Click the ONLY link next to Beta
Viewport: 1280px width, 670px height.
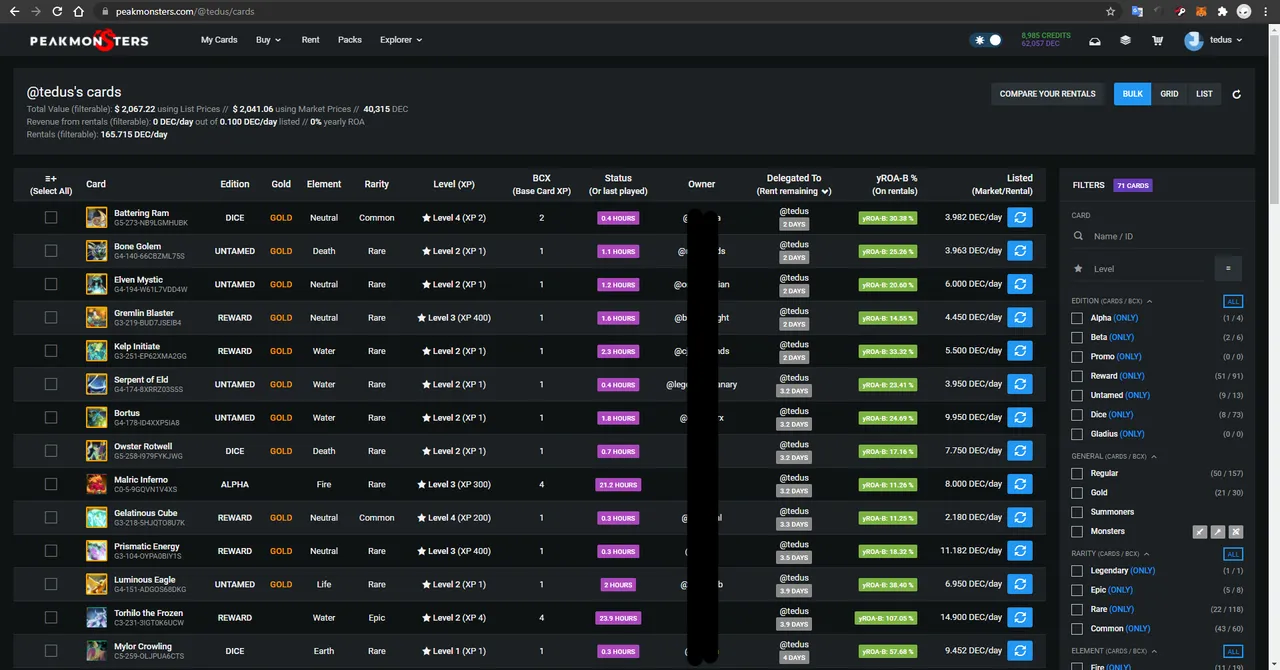tap(1122, 337)
